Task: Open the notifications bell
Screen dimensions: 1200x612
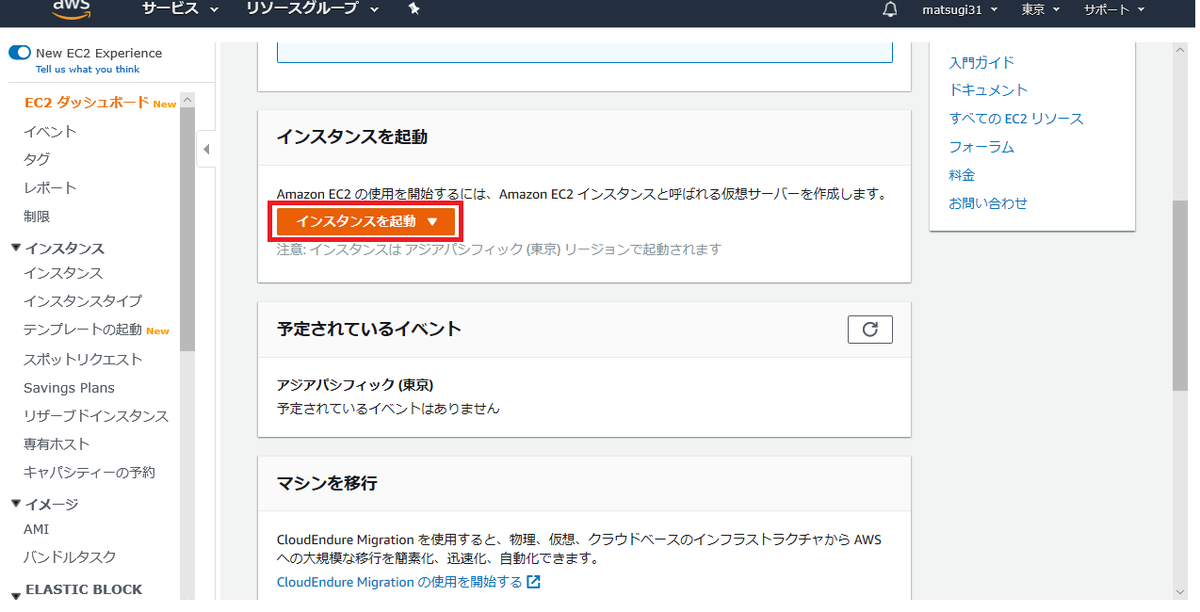Action: [890, 9]
